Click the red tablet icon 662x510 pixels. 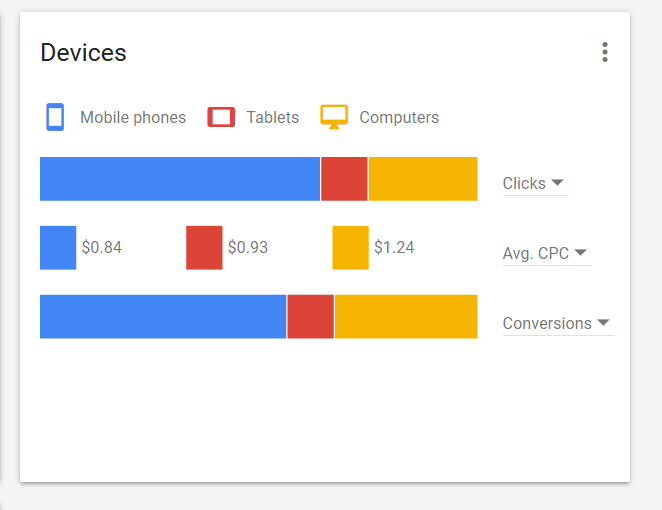click(221, 117)
